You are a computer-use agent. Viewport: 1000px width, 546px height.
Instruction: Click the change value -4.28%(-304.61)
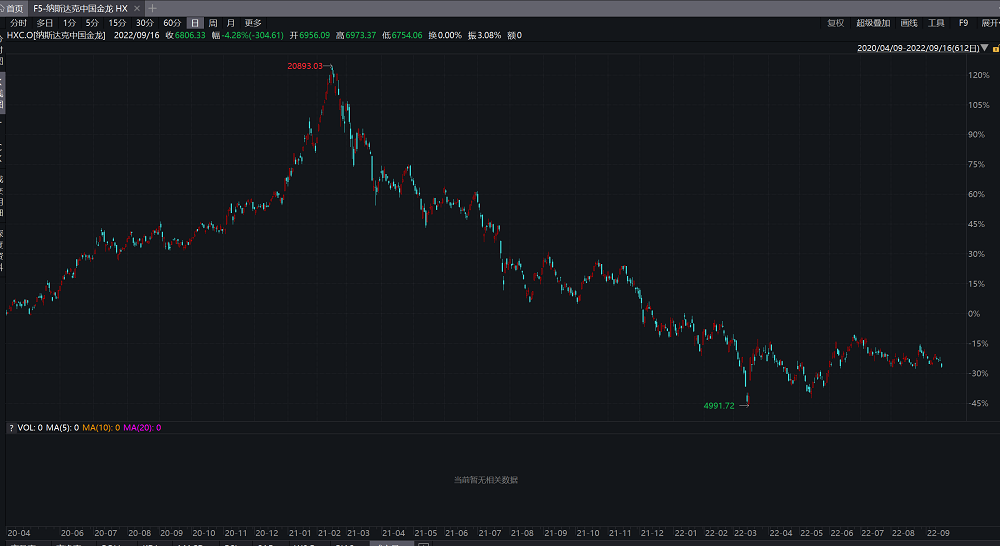253,35
